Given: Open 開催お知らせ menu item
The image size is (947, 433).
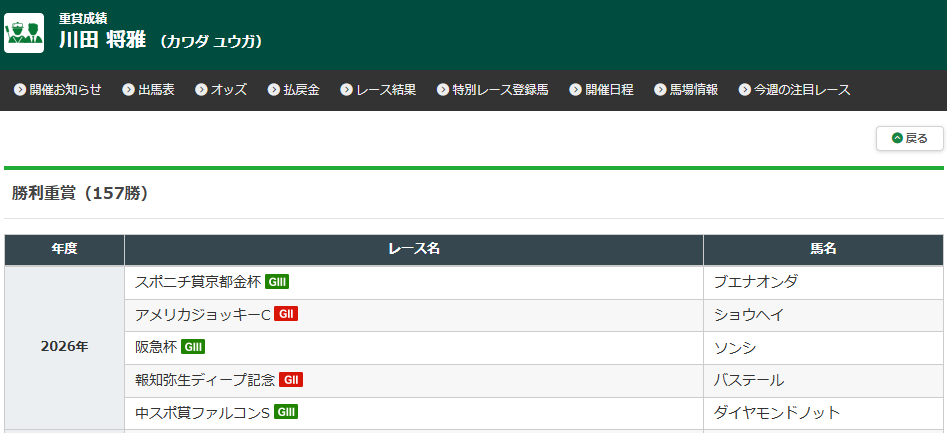Looking at the screenshot, I should click(x=57, y=90).
